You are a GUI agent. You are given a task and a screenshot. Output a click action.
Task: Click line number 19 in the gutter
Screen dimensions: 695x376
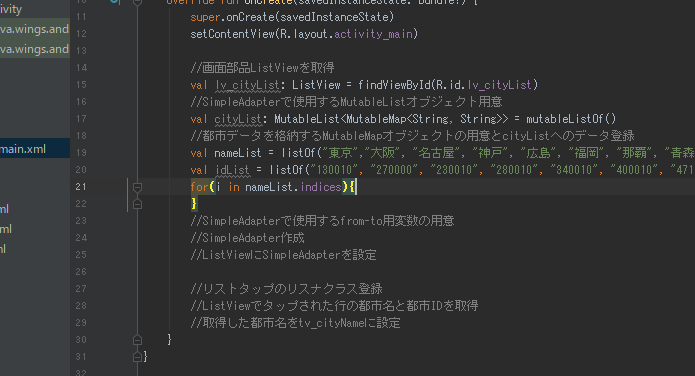(81, 153)
